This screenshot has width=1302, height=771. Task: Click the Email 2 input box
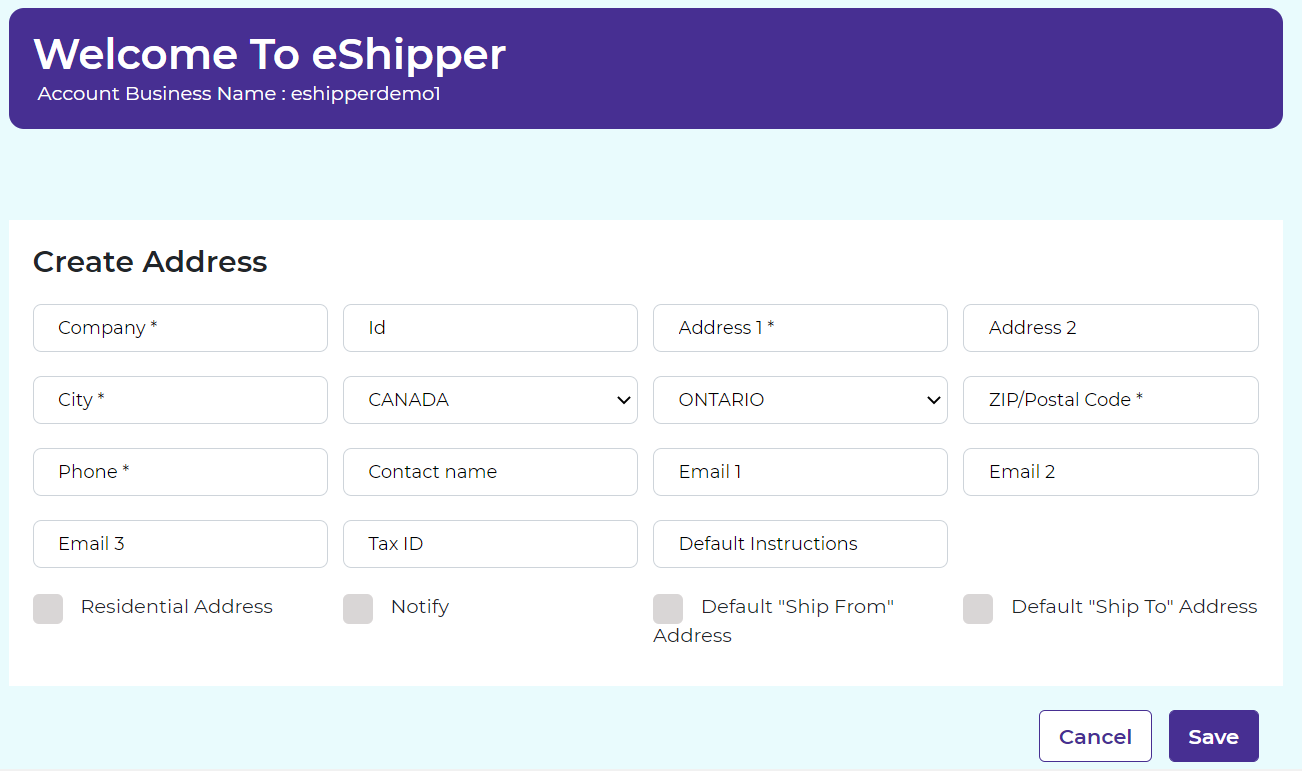[1110, 472]
